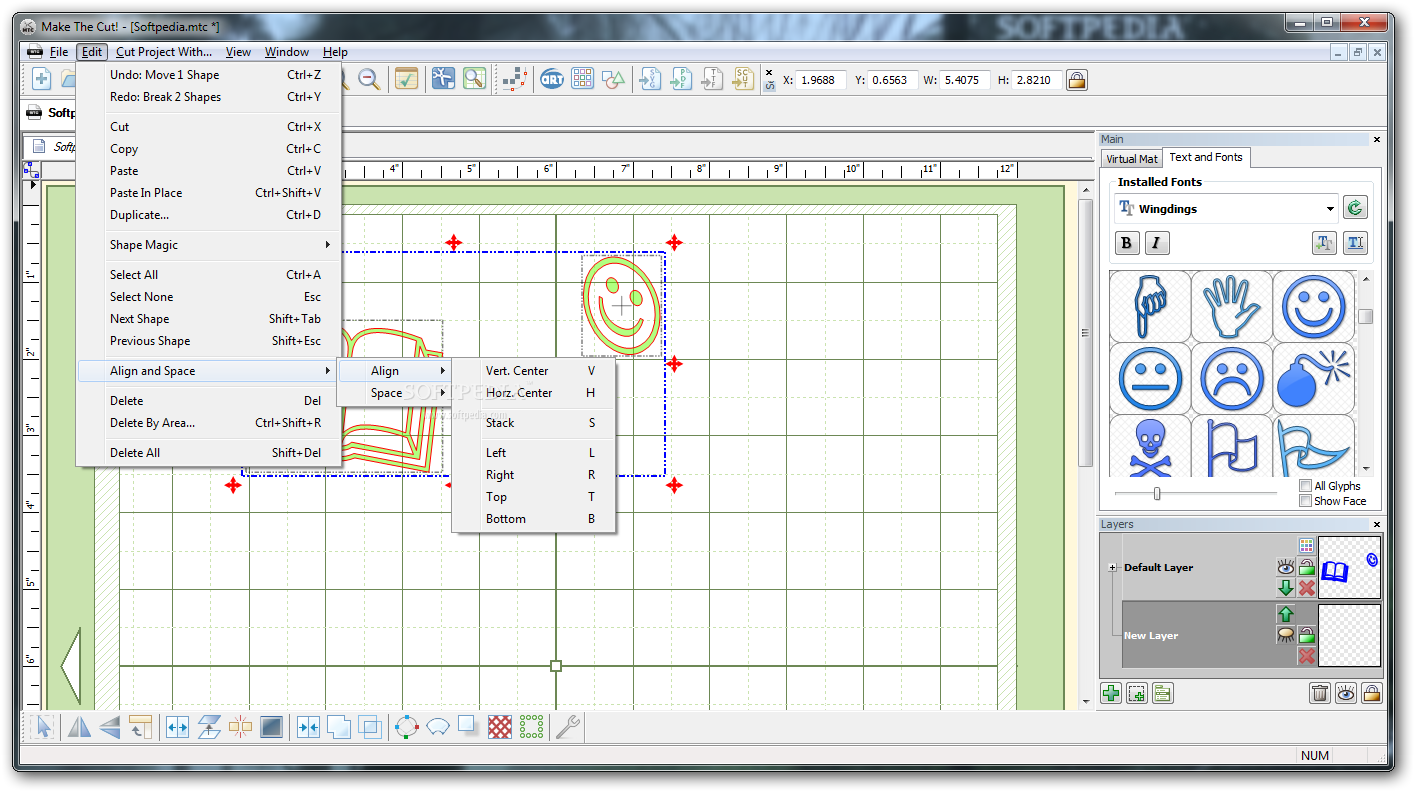The width and height of the screenshot is (1415, 792).
Task: Toggle the aspect ratio lock icon
Action: coord(1076,79)
